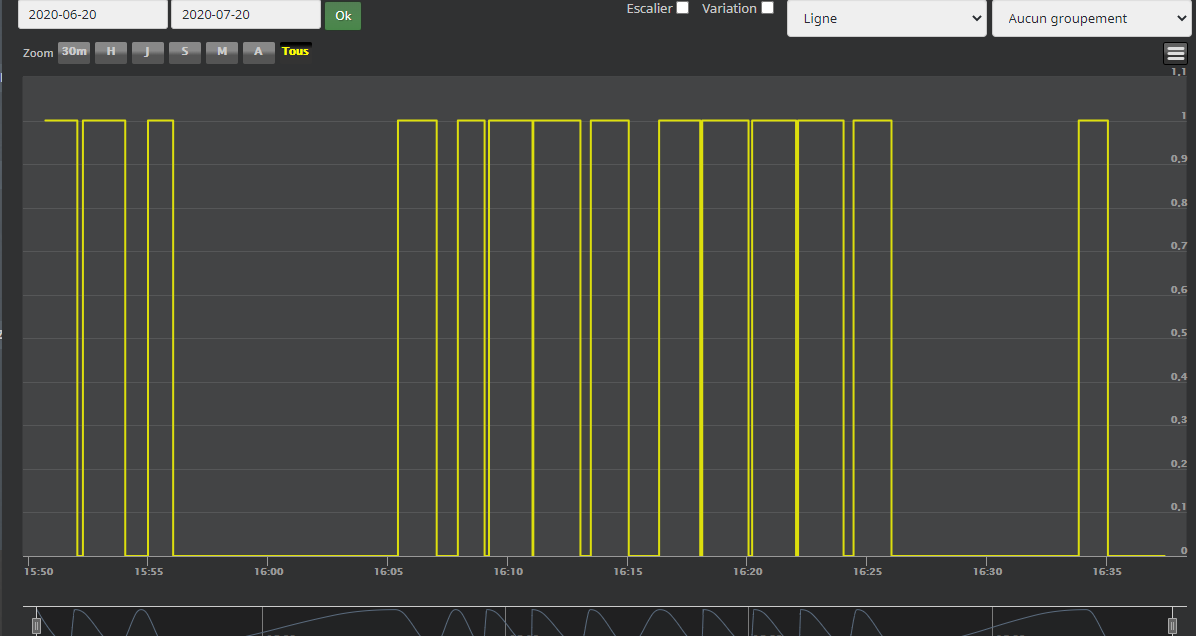Grab the right navigator range handle
1196x636 pixels.
(x=1175, y=626)
